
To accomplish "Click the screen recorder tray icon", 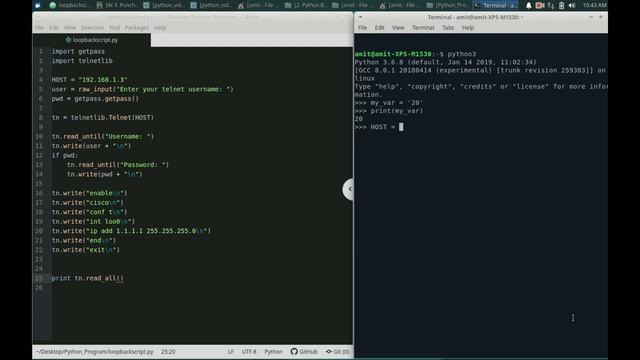I will 540,5.
